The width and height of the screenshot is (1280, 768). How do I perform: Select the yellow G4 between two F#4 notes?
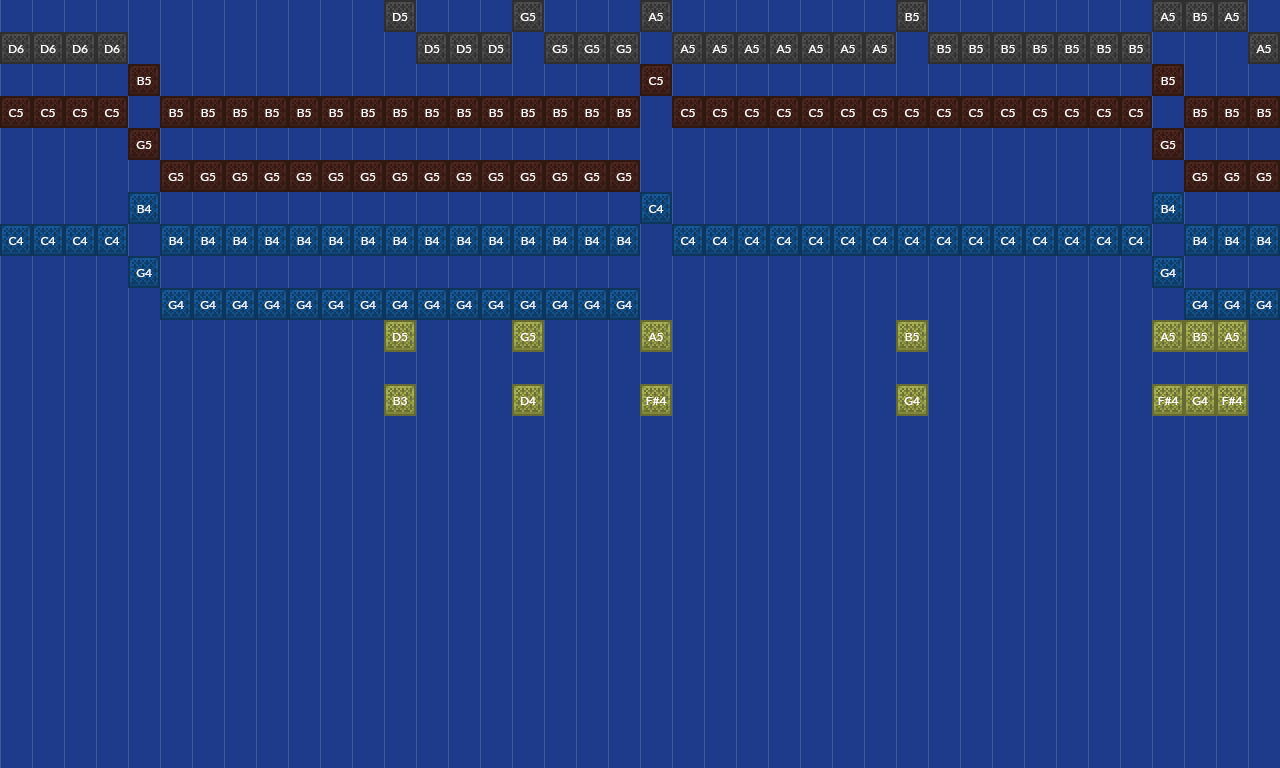click(1200, 400)
